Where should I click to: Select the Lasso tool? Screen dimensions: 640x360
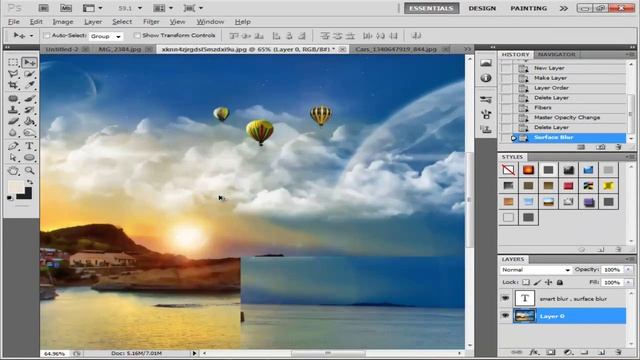coord(13,74)
